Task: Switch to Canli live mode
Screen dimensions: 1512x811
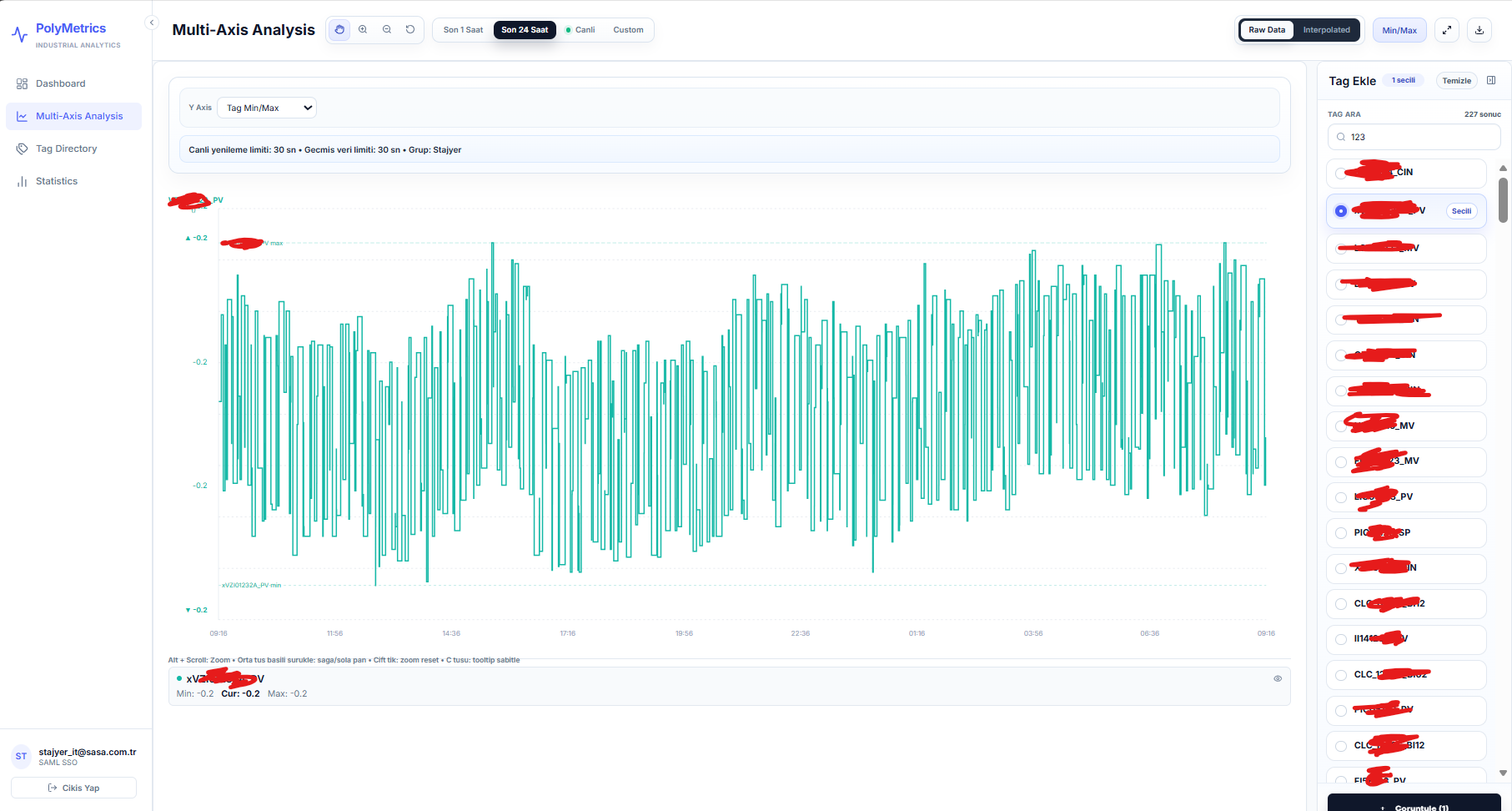Action: 580,30
